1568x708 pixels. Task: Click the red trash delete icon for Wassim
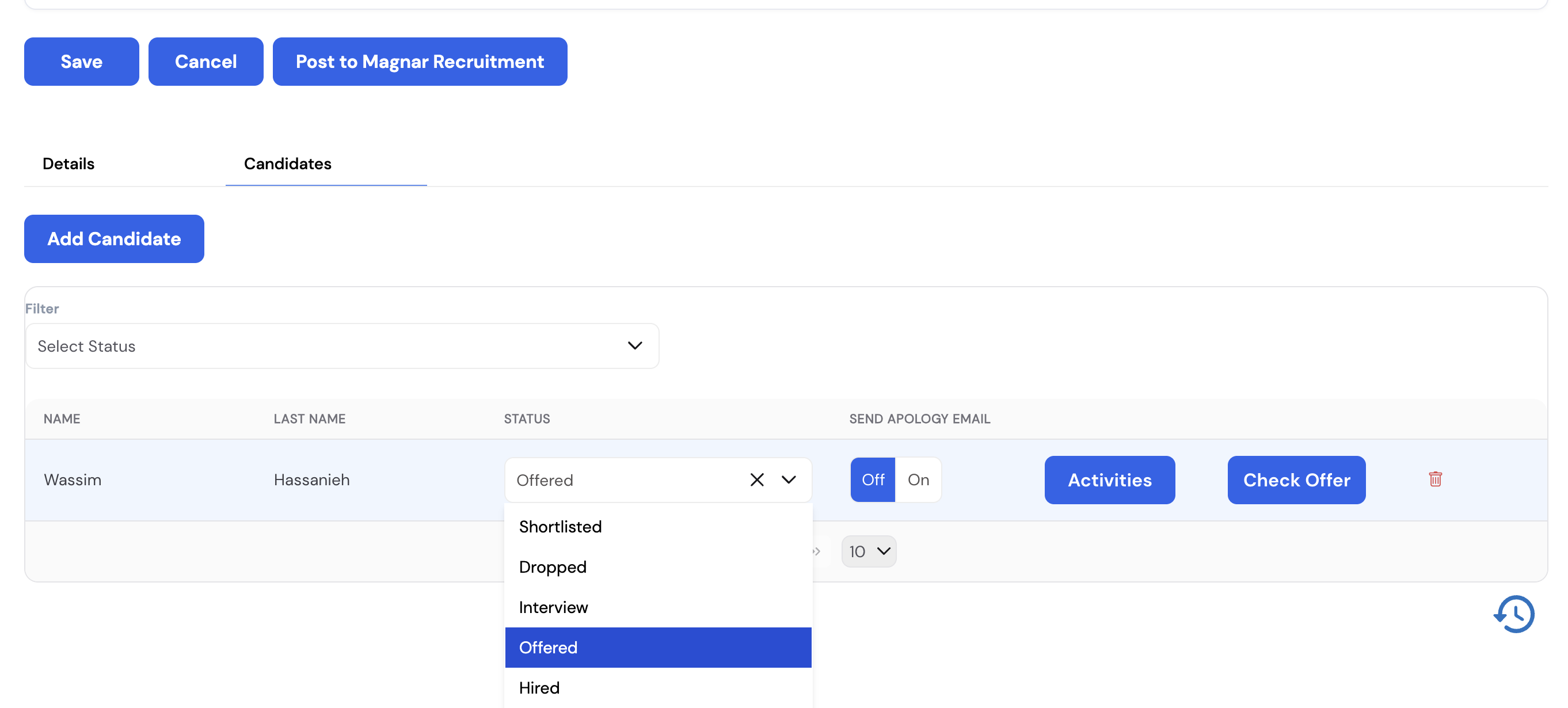1434,479
